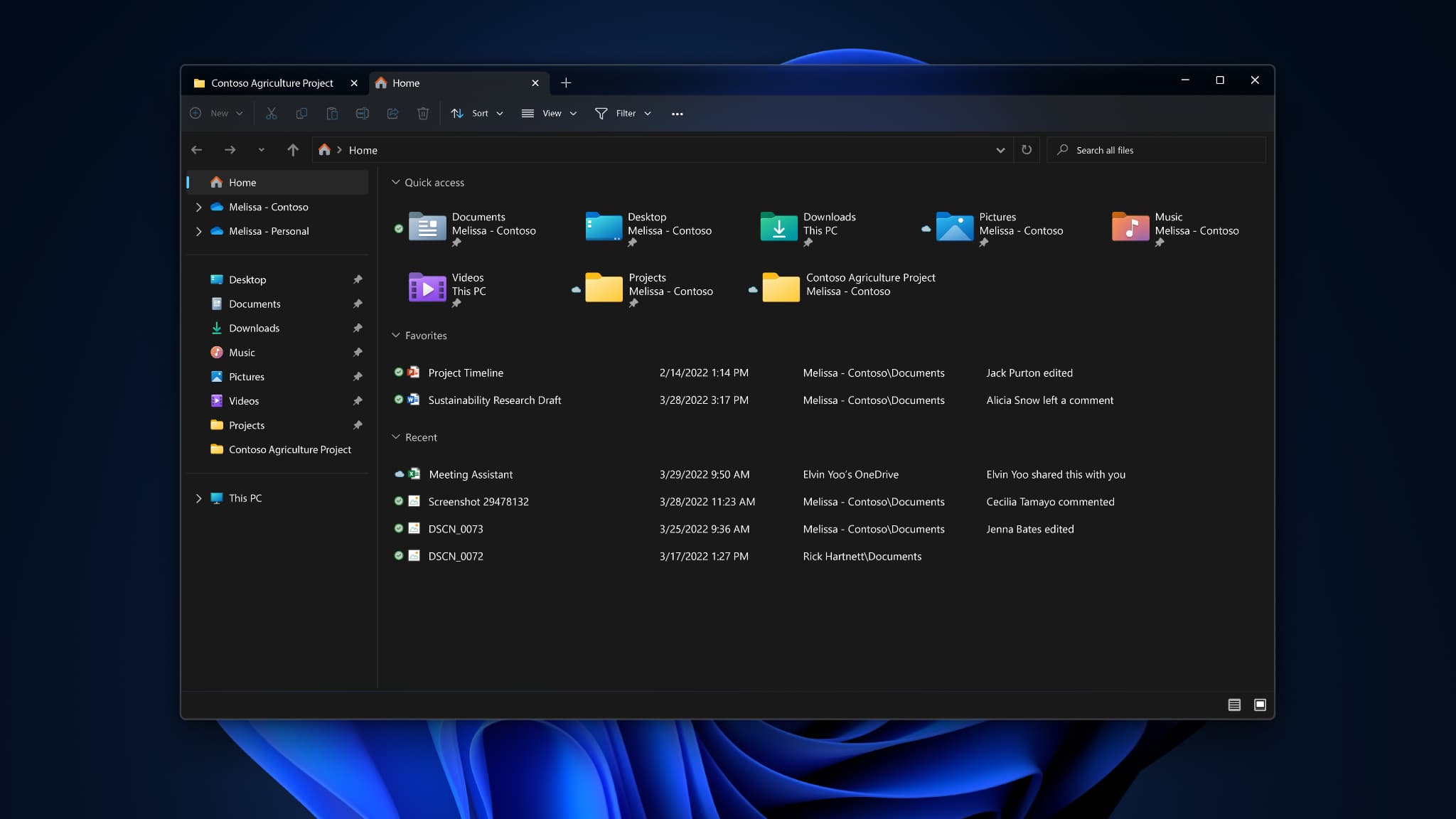
Task: Open the Sustainability Research Draft document
Action: tap(494, 400)
